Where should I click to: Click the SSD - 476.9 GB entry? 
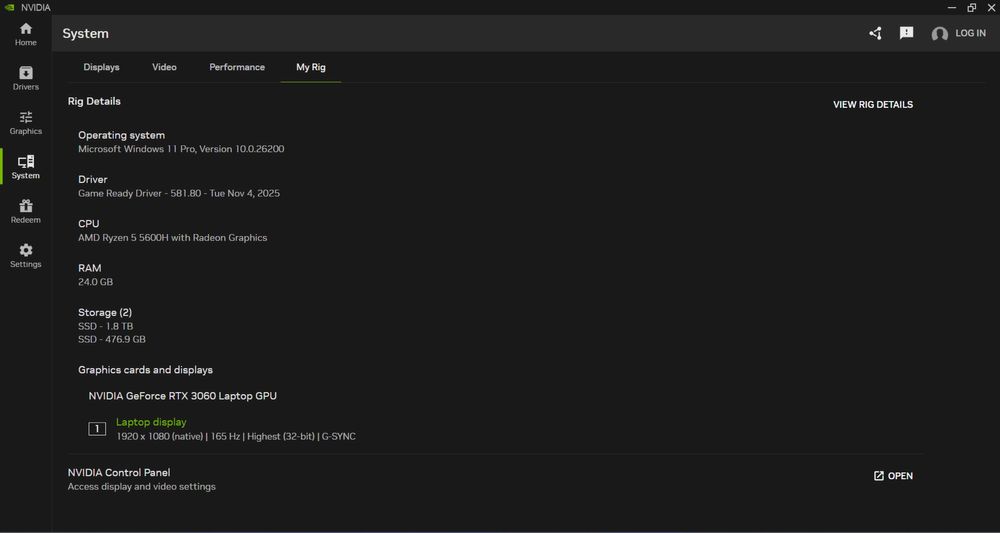click(112, 340)
